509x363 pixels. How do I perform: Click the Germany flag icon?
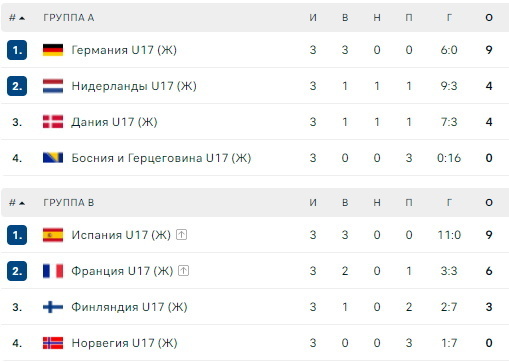tap(53, 50)
